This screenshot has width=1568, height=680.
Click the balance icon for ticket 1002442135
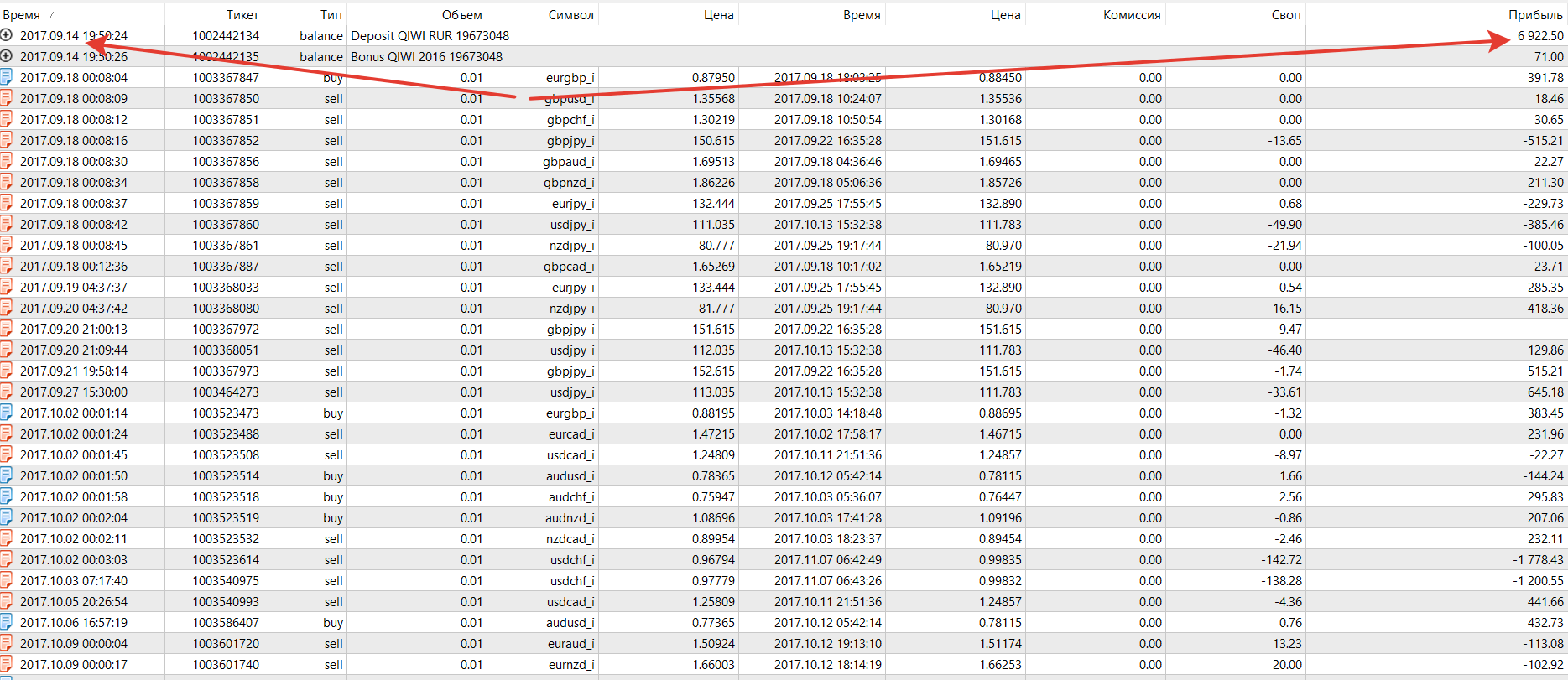point(6,56)
